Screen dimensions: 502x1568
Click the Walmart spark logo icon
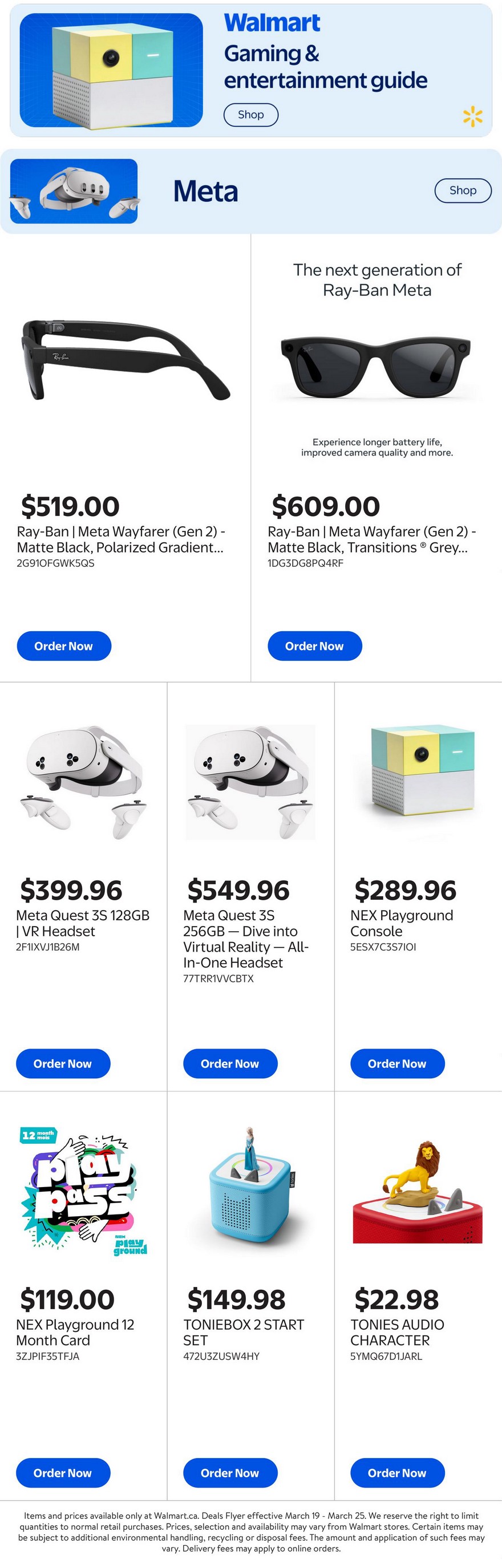tap(472, 116)
